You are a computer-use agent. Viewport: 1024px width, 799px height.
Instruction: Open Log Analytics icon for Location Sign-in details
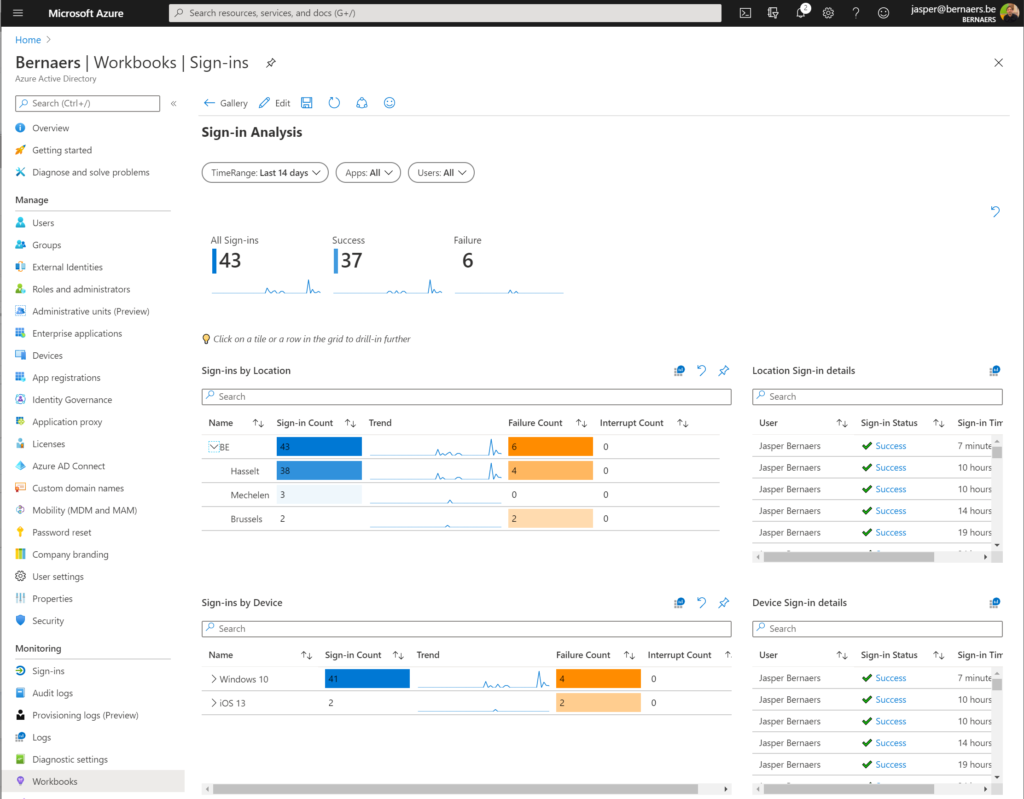(994, 370)
